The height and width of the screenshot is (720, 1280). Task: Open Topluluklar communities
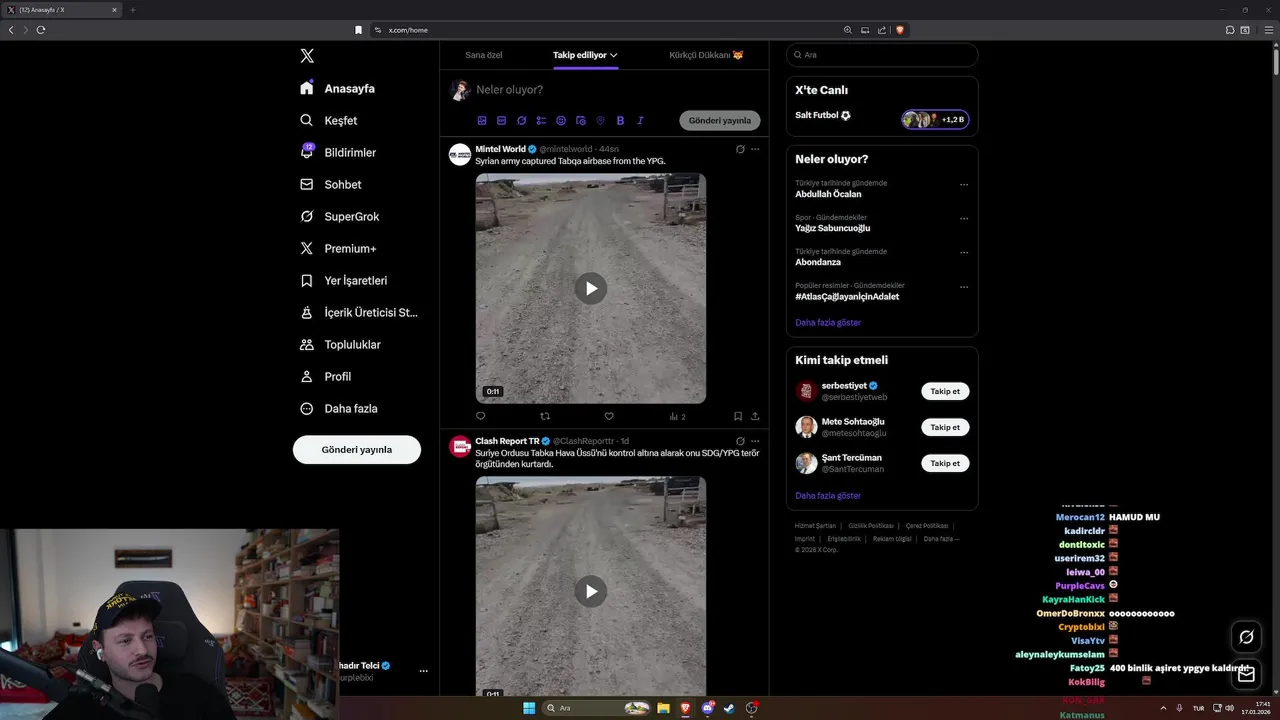pyautogui.click(x=340, y=344)
